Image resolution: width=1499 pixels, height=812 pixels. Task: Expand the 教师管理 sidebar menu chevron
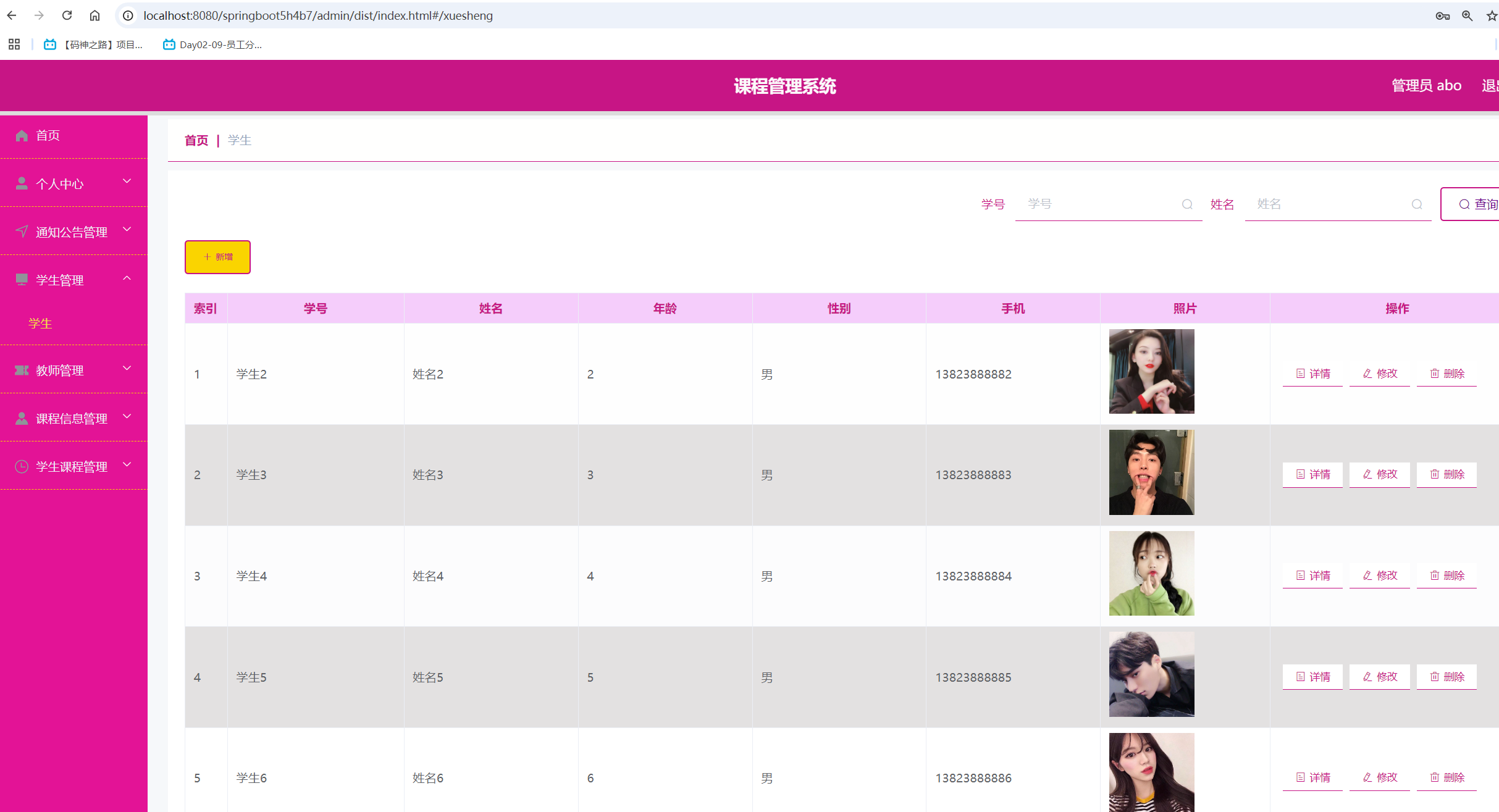pos(127,369)
